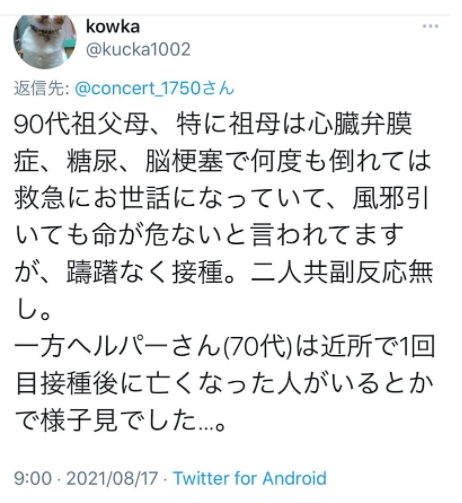This screenshot has height=503, width=462.
Task: Open the three-dot more options menu
Action: (x=430, y=26)
